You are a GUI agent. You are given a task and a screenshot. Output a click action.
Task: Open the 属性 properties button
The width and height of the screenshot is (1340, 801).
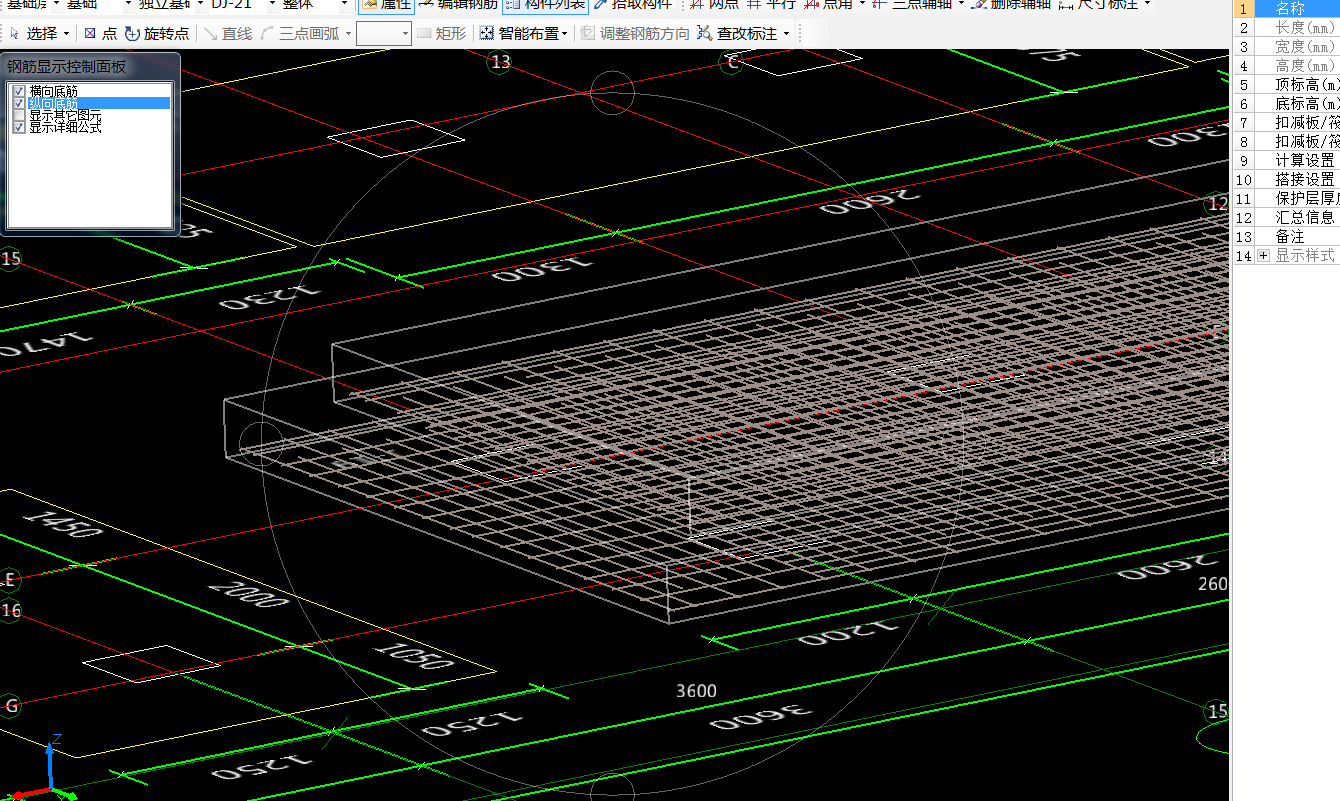tap(385, 5)
